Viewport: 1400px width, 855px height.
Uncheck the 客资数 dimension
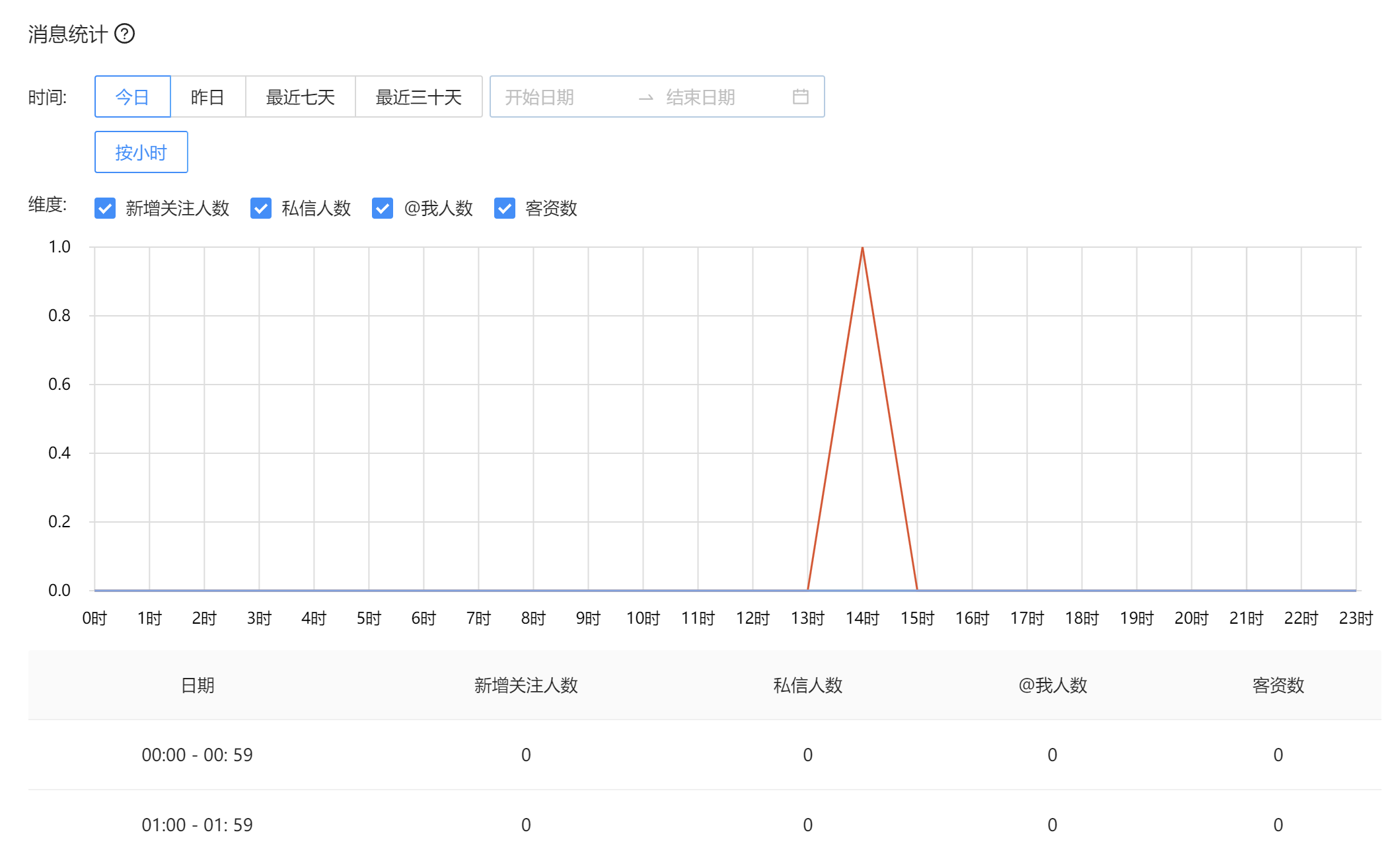pyautogui.click(x=504, y=209)
